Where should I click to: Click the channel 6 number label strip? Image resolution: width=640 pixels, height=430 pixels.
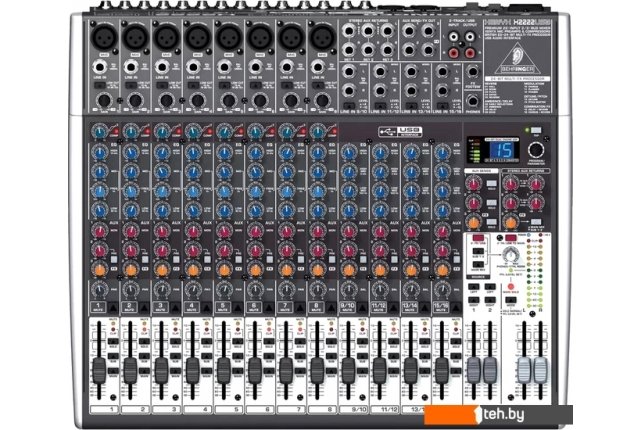coord(255,410)
